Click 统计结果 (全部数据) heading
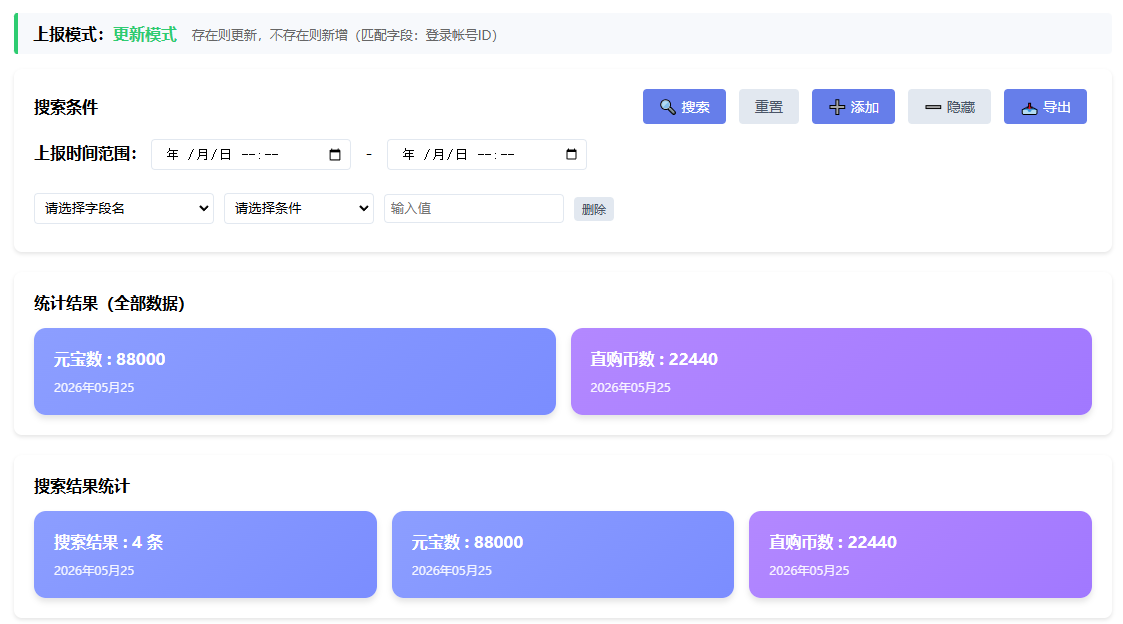 [x=110, y=304]
